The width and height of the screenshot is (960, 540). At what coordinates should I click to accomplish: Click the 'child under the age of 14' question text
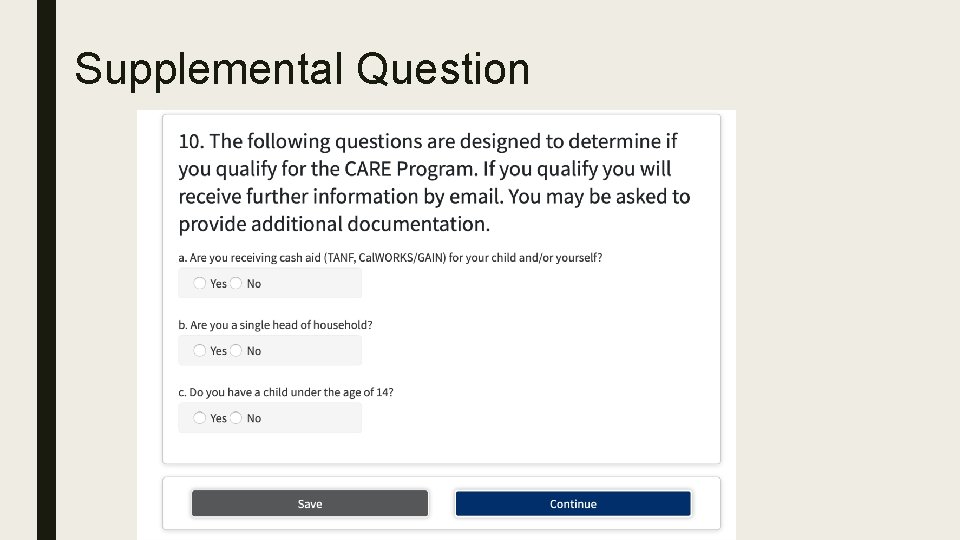coord(286,392)
